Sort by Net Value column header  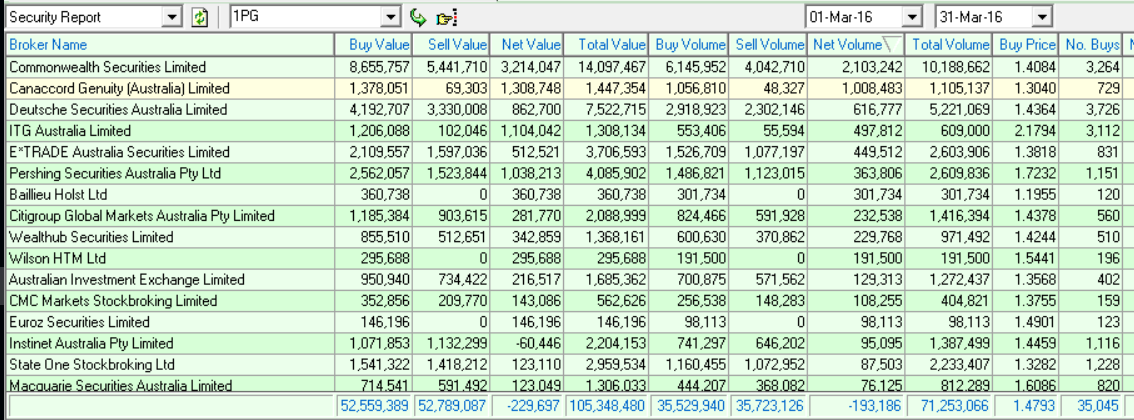(x=526, y=45)
